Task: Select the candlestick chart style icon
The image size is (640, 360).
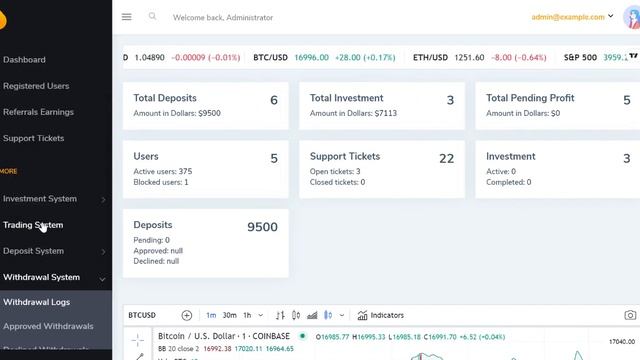Action: (x=296, y=315)
